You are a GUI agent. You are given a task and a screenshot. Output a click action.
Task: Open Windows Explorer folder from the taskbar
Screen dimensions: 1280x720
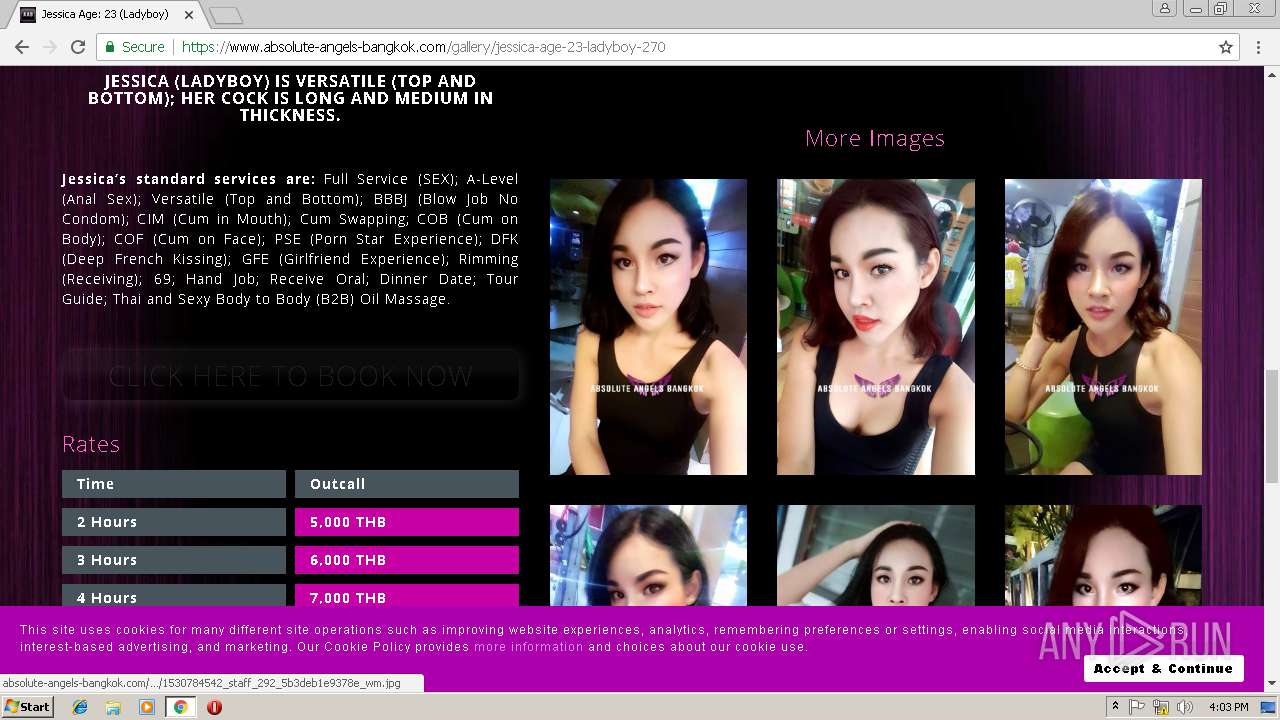click(113, 707)
